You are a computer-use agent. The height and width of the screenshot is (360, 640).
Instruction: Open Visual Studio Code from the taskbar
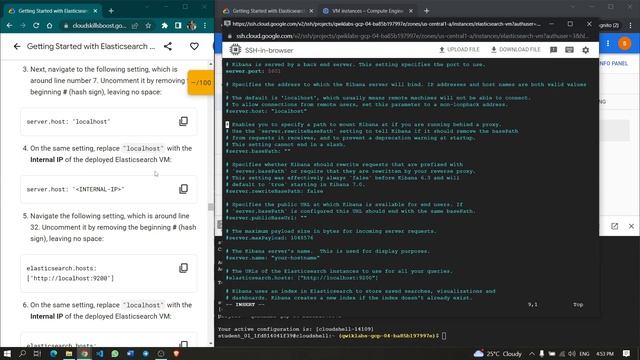pos(100,353)
